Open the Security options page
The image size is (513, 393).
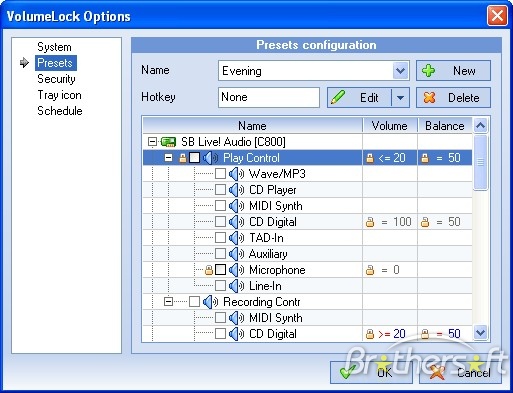click(56, 79)
